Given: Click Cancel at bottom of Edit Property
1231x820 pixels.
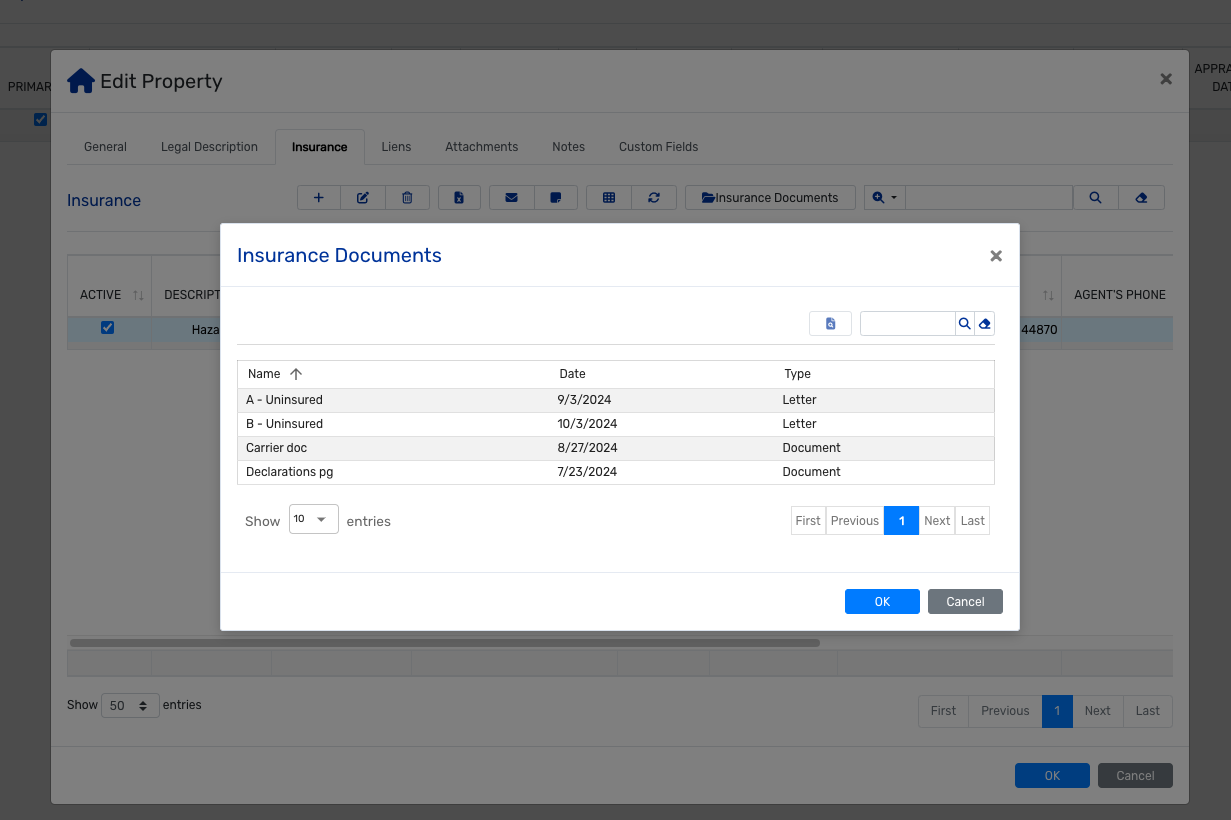Looking at the screenshot, I should 1135,775.
